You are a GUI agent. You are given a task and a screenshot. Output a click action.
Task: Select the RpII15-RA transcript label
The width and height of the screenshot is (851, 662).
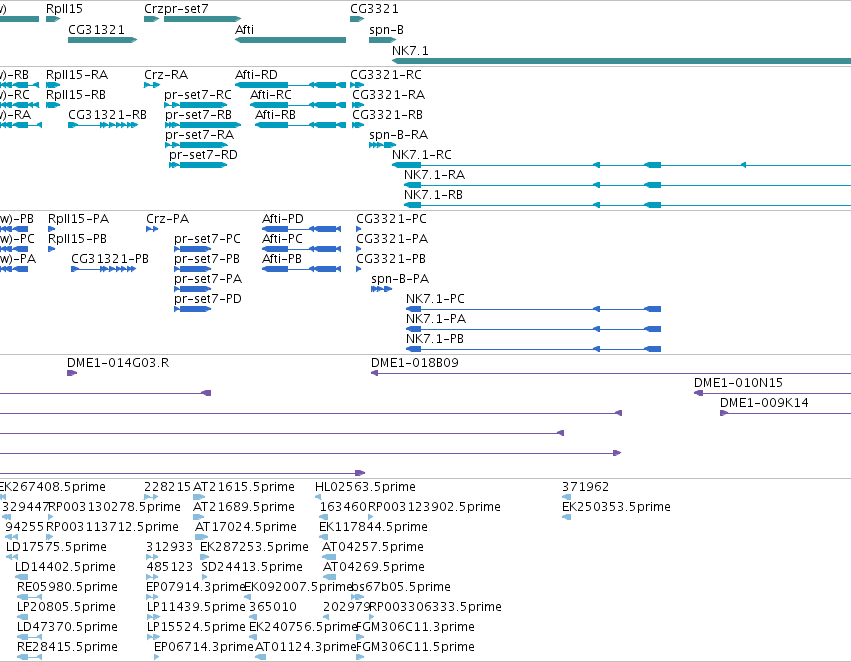point(77,74)
